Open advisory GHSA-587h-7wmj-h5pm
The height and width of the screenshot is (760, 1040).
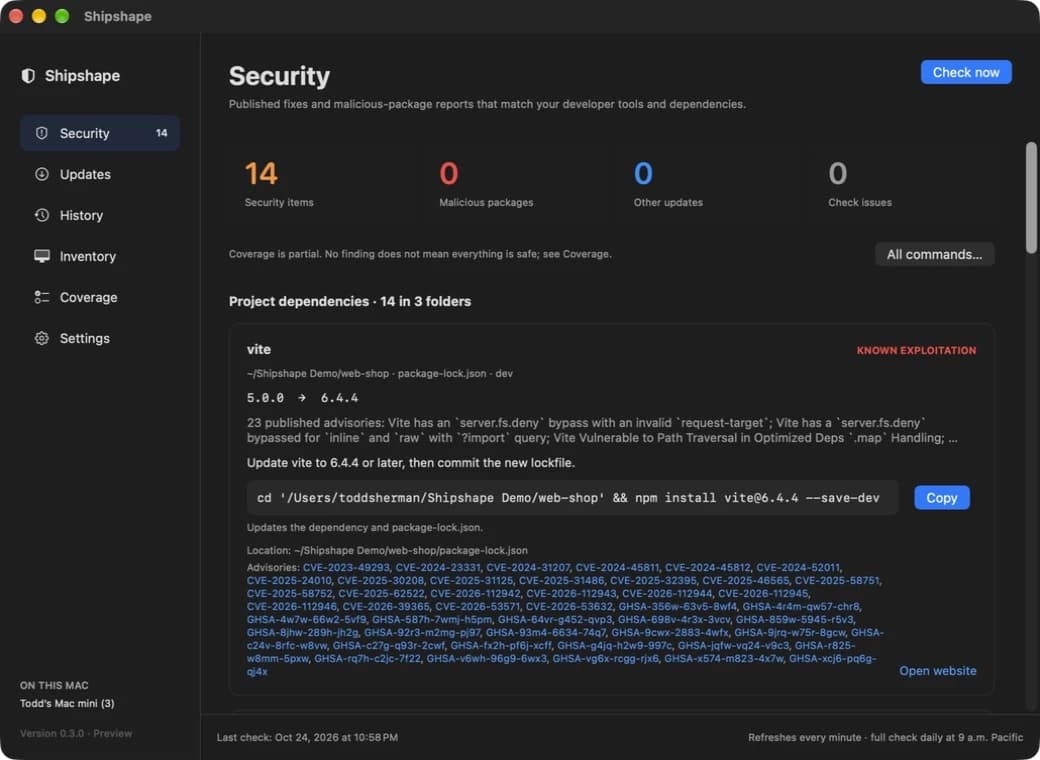coord(432,619)
